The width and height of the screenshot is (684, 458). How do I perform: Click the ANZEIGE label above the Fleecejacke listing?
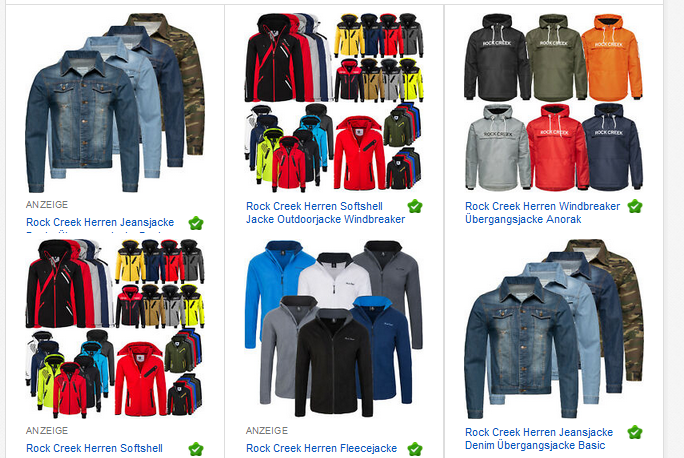267,431
